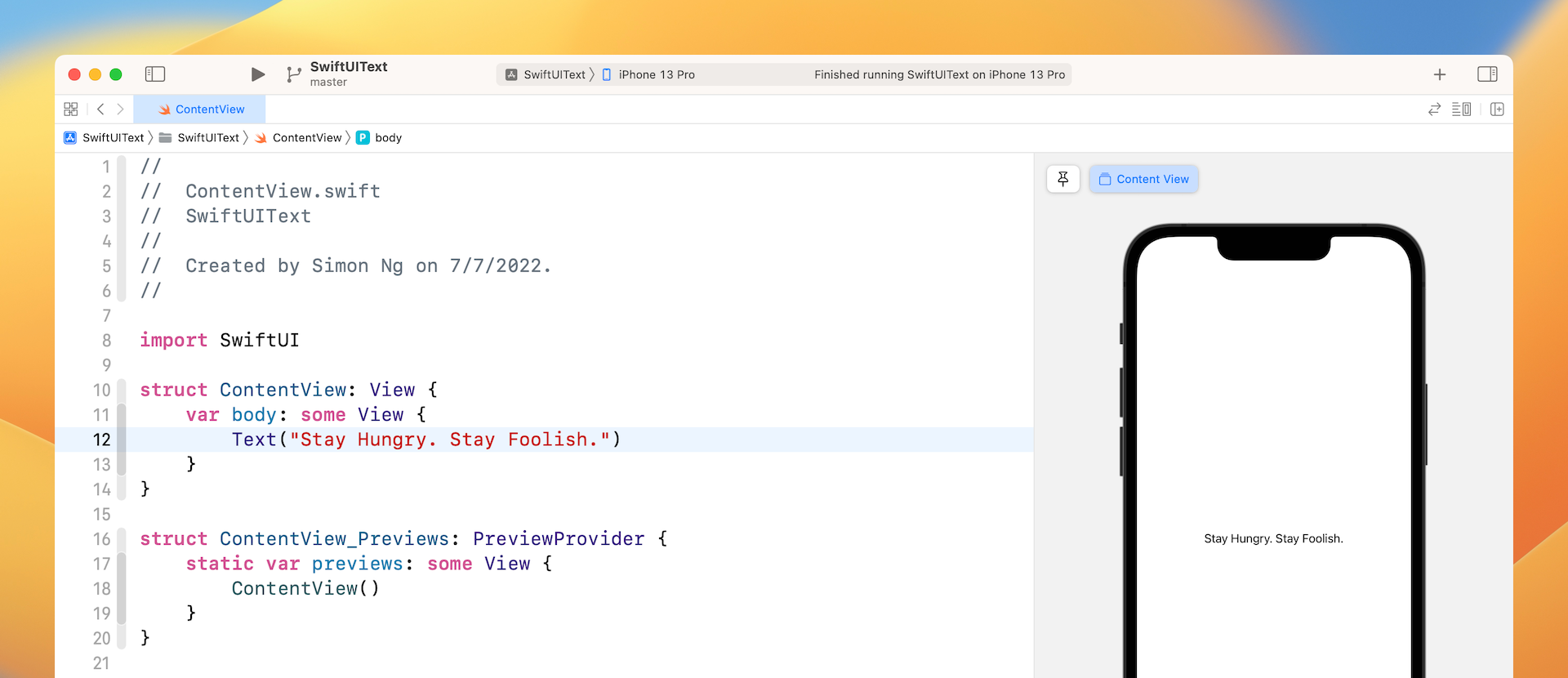Open the related items grid menu

click(x=71, y=109)
